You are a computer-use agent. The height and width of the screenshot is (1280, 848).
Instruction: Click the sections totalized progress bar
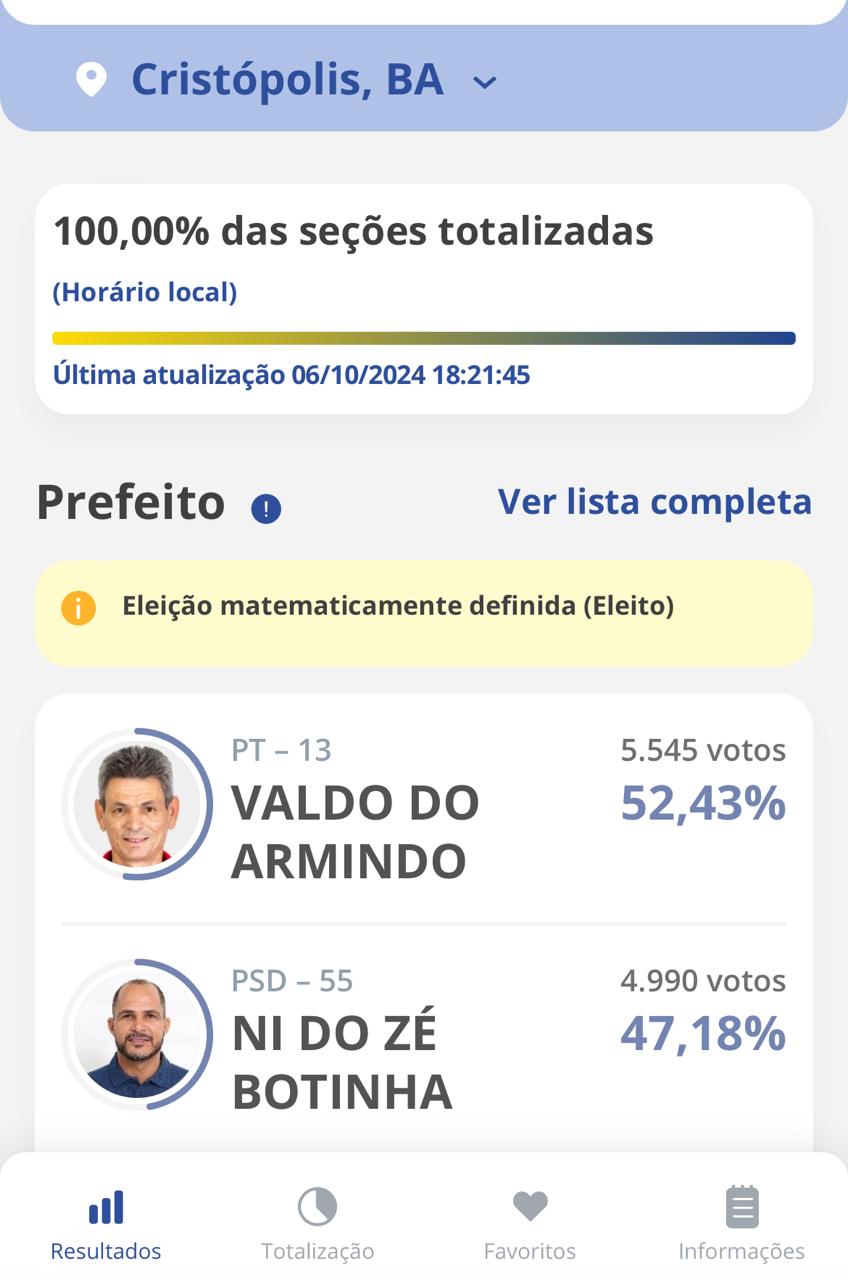[424, 338]
